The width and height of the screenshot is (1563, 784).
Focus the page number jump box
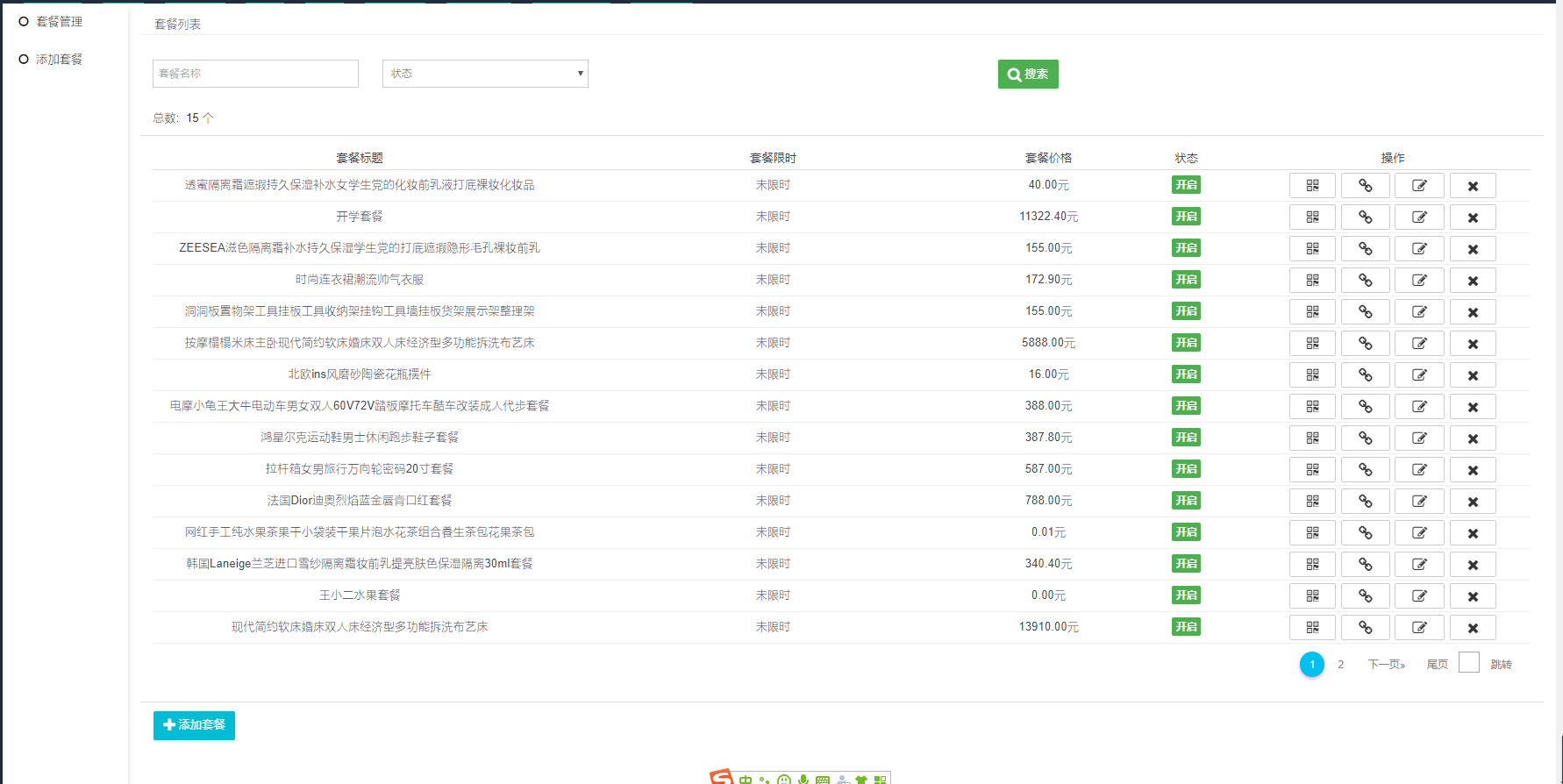[1469, 662]
